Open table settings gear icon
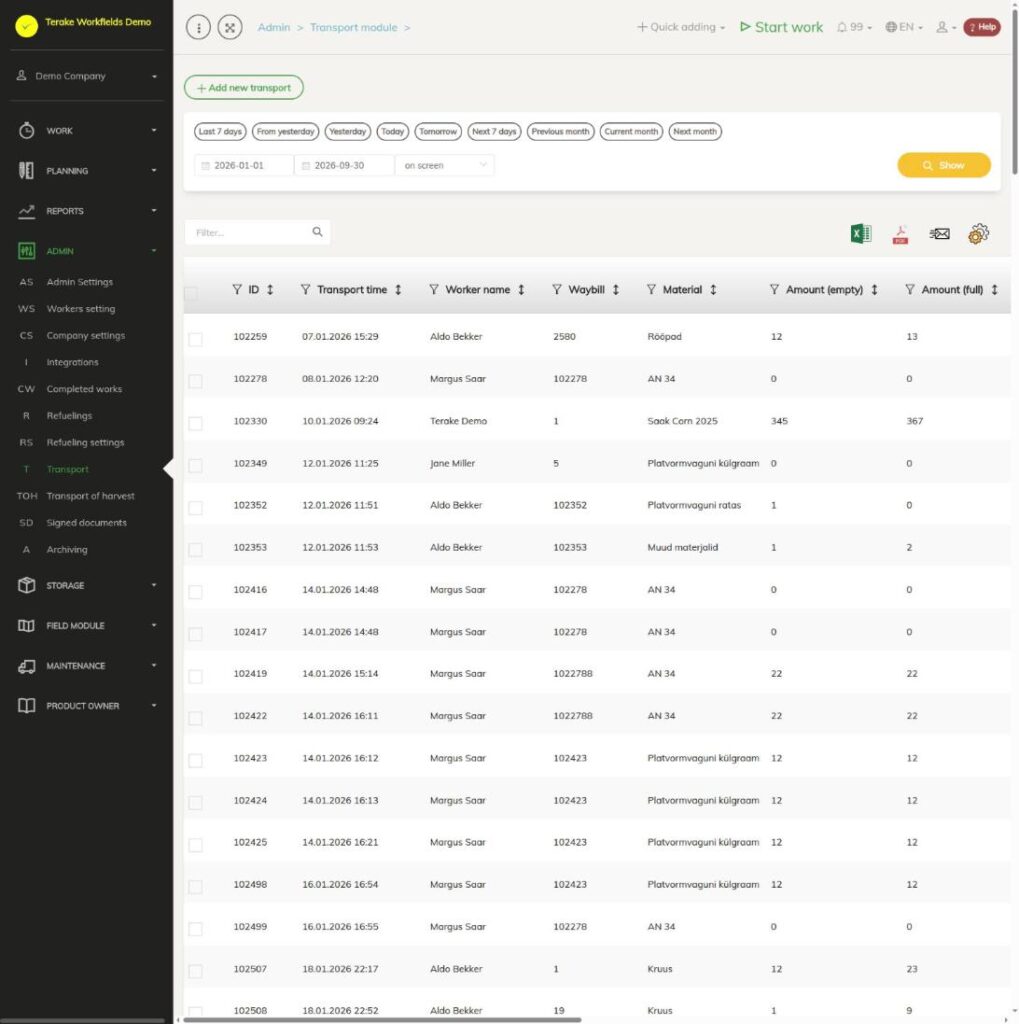1019x1024 pixels. click(979, 233)
